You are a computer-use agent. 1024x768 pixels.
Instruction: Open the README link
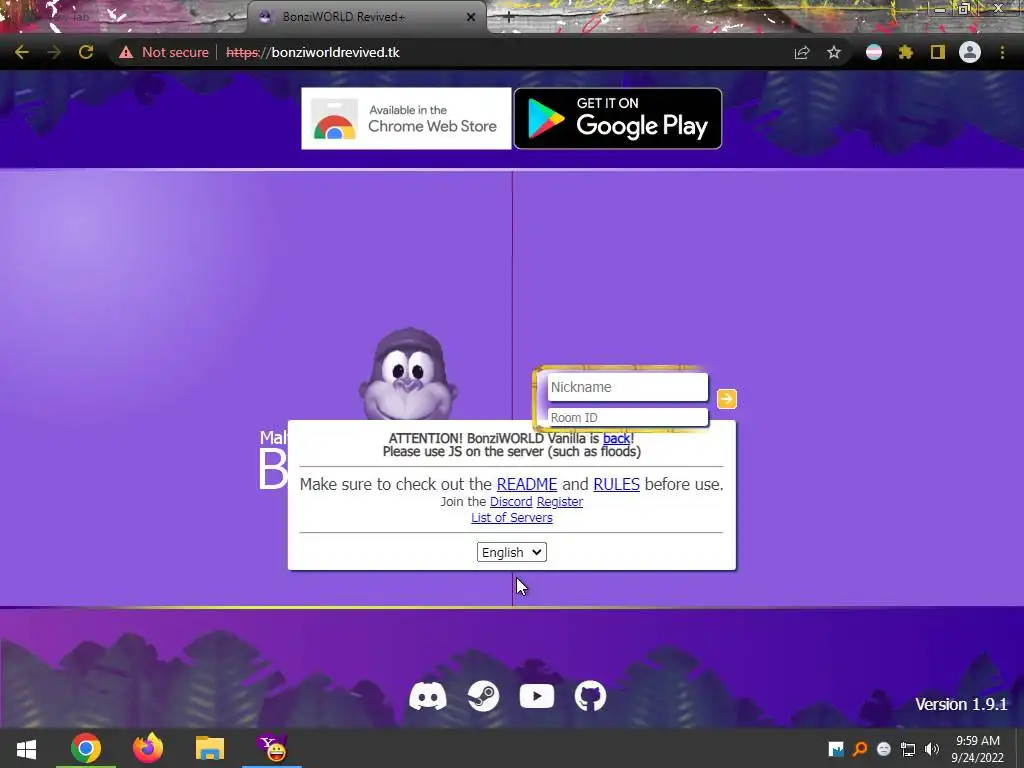(526, 484)
